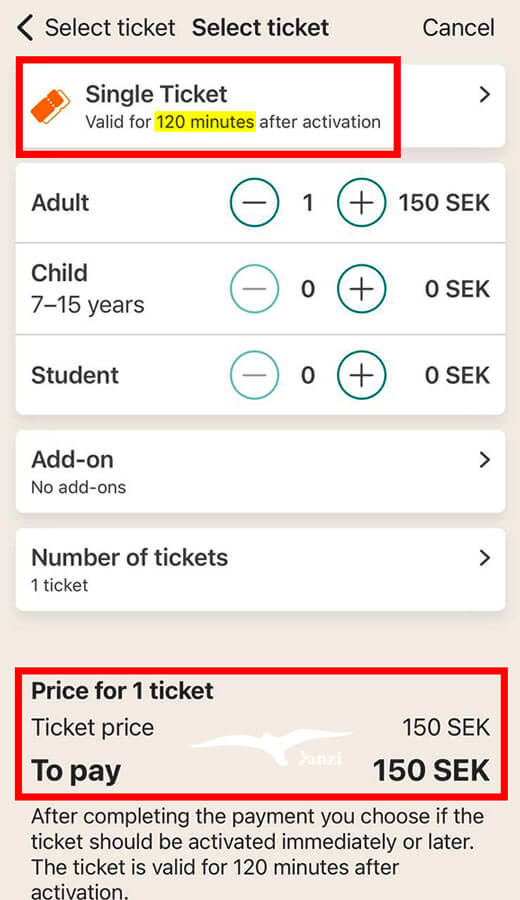Image resolution: width=520 pixels, height=900 pixels.
Task: Tap minus button for Student tickets
Action: (254, 375)
